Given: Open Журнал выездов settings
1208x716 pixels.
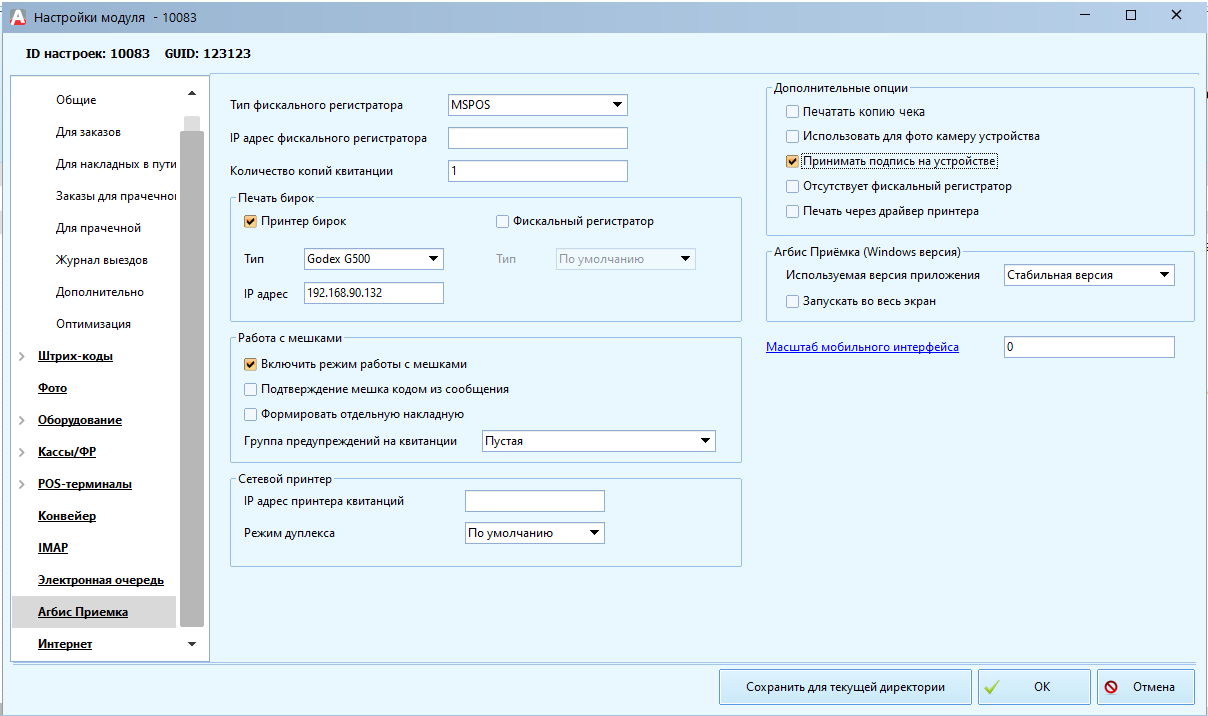Looking at the screenshot, I should click(x=102, y=260).
